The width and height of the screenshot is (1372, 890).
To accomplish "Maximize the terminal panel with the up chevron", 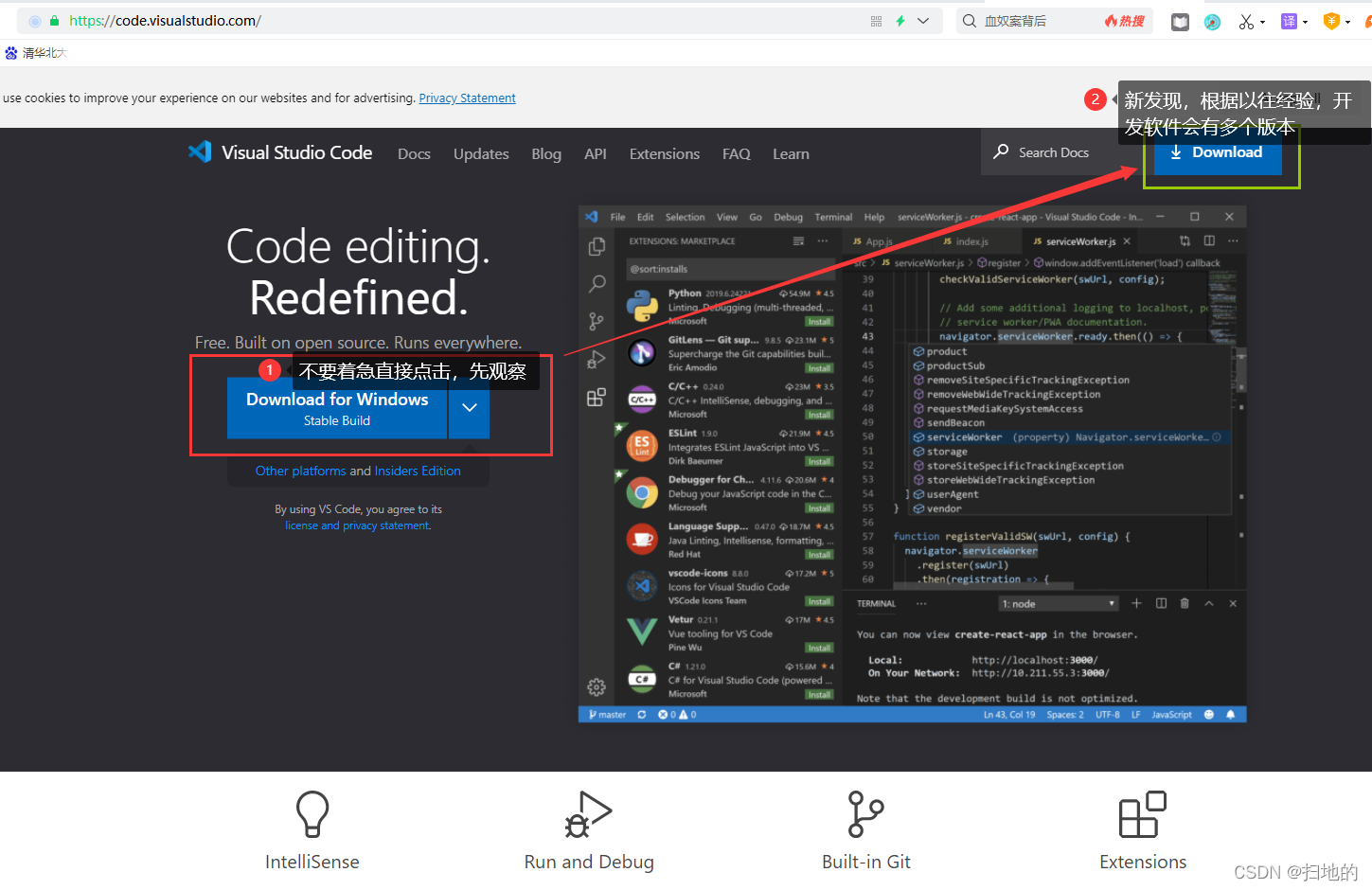I will [1209, 603].
